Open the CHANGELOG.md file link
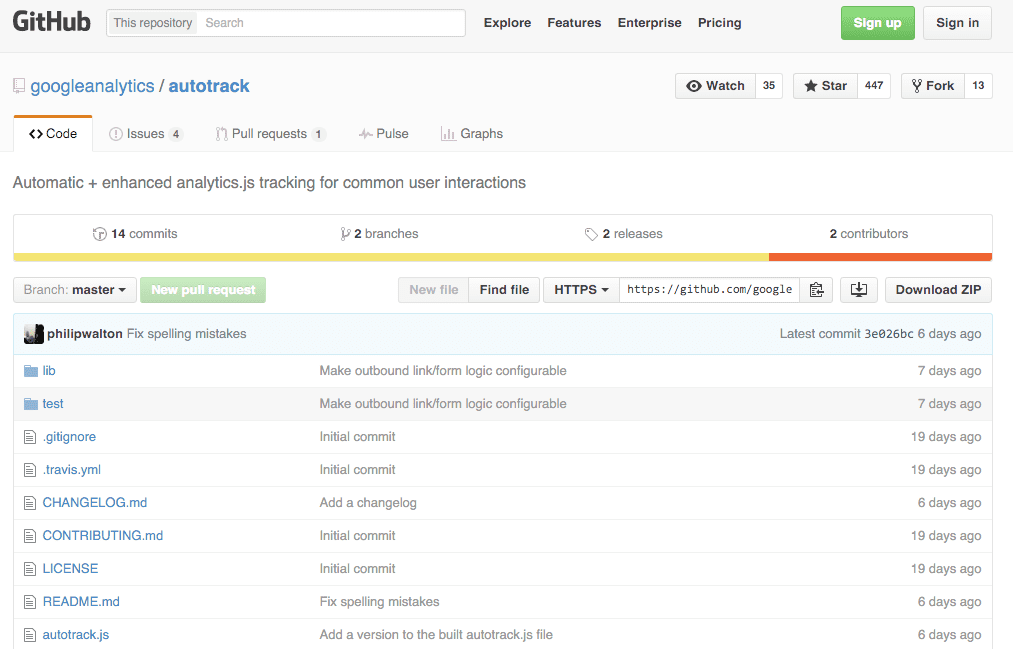The width and height of the screenshot is (1013, 649). pos(95,502)
